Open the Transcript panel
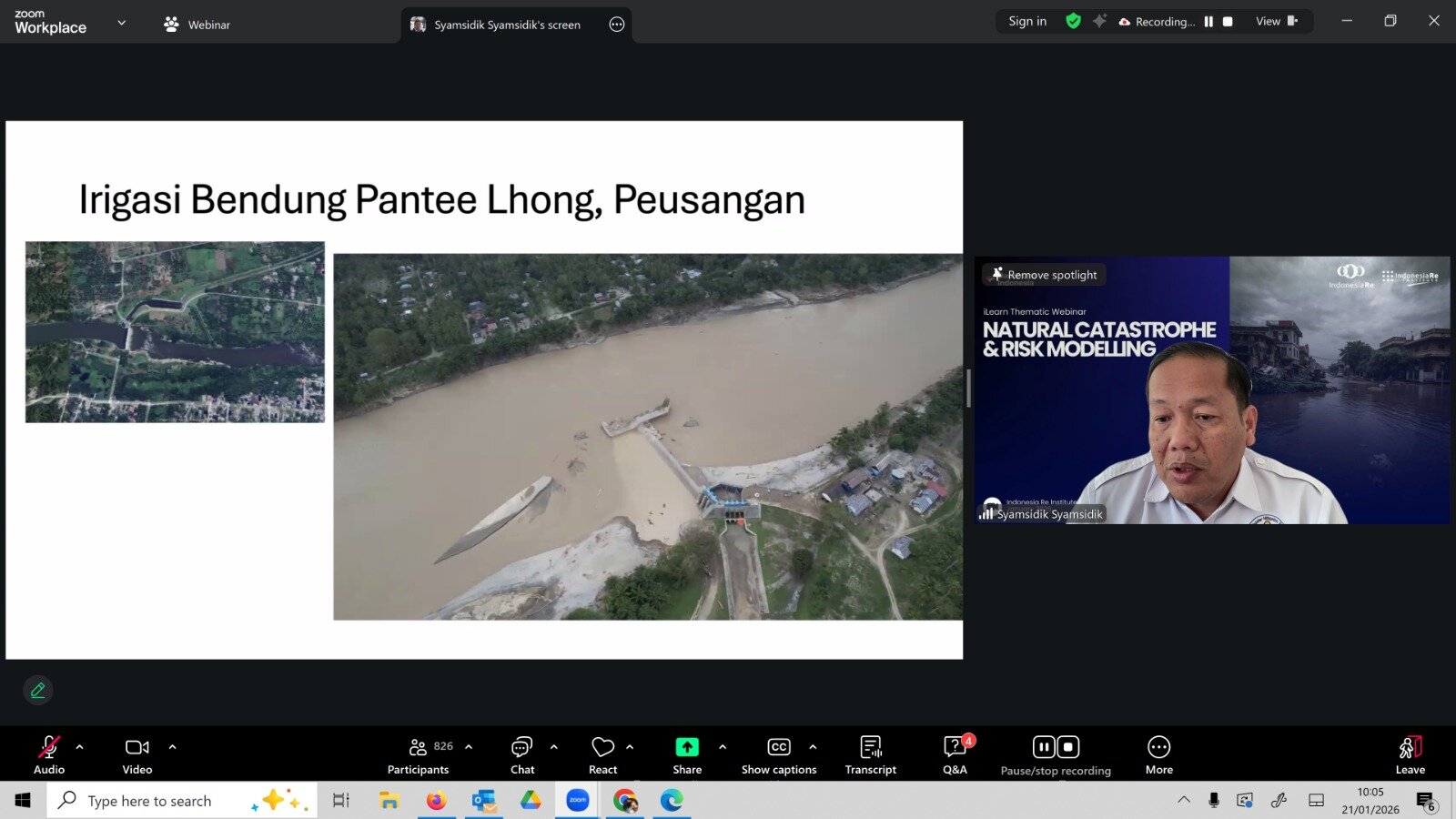This screenshot has width=1456, height=819. click(870, 754)
